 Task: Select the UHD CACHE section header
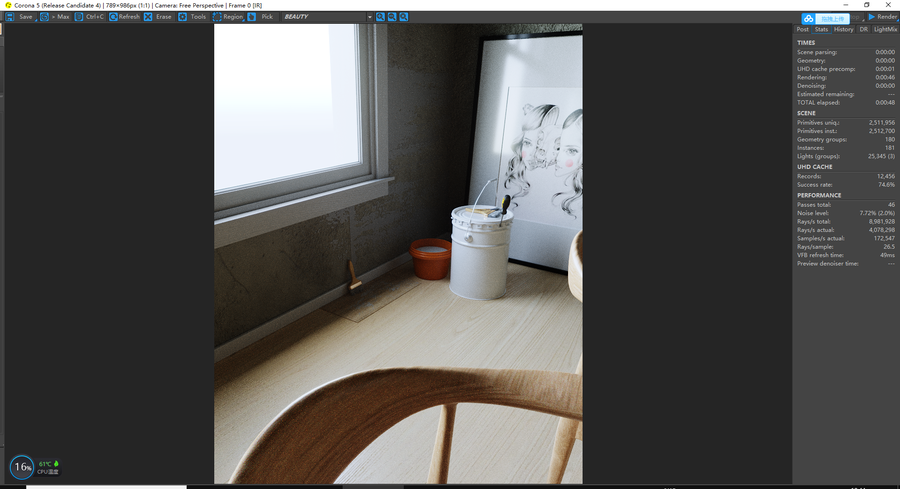[x=814, y=166]
